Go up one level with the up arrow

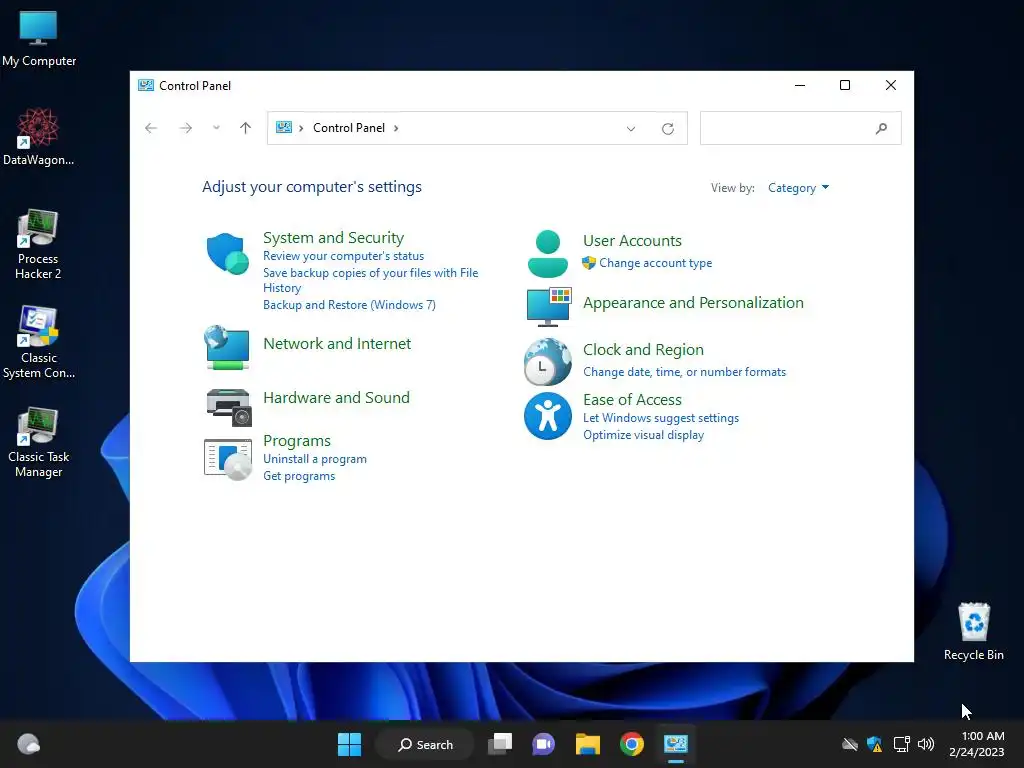click(x=246, y=128)
